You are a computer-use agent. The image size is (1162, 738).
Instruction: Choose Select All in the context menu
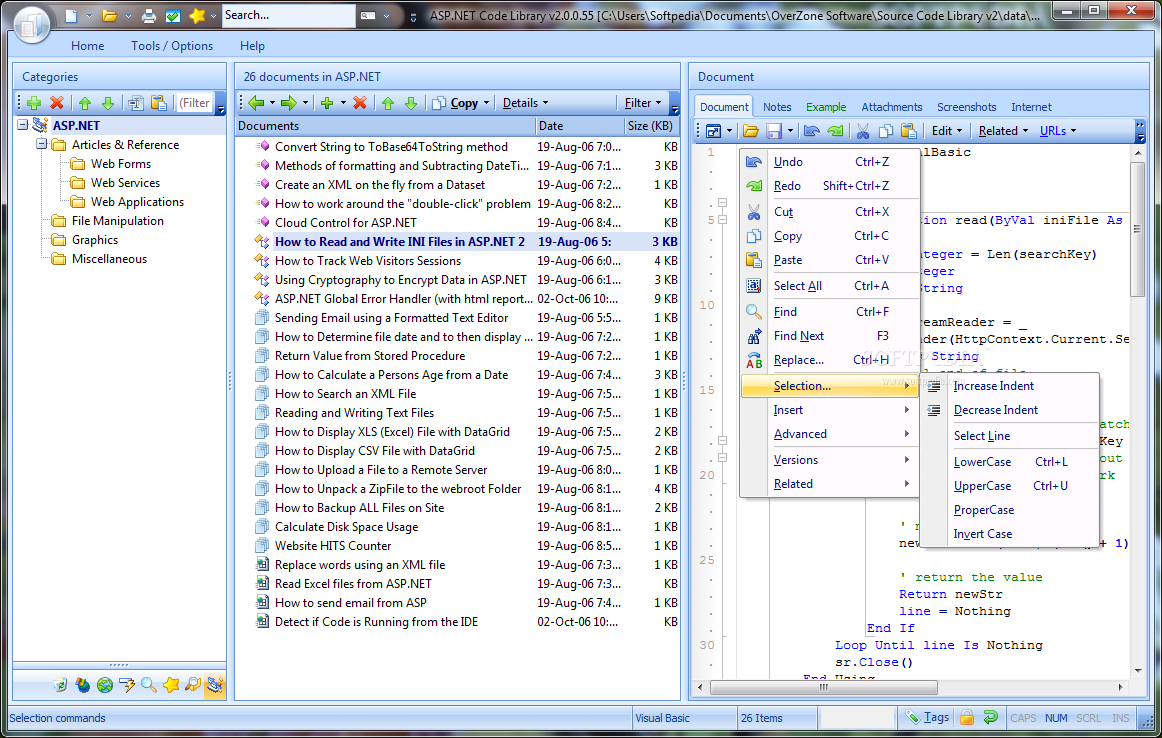click(x=830, y=286)
